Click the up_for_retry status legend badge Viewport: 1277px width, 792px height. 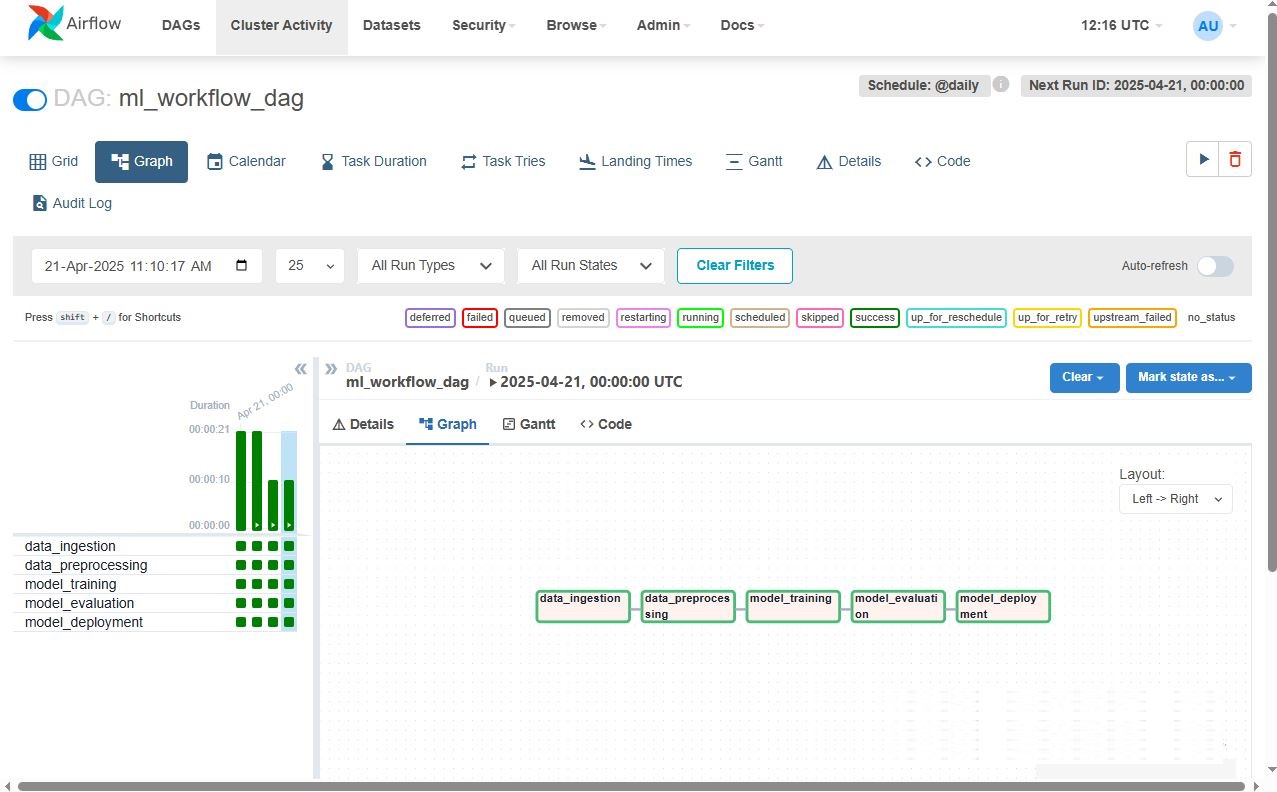1047,318
